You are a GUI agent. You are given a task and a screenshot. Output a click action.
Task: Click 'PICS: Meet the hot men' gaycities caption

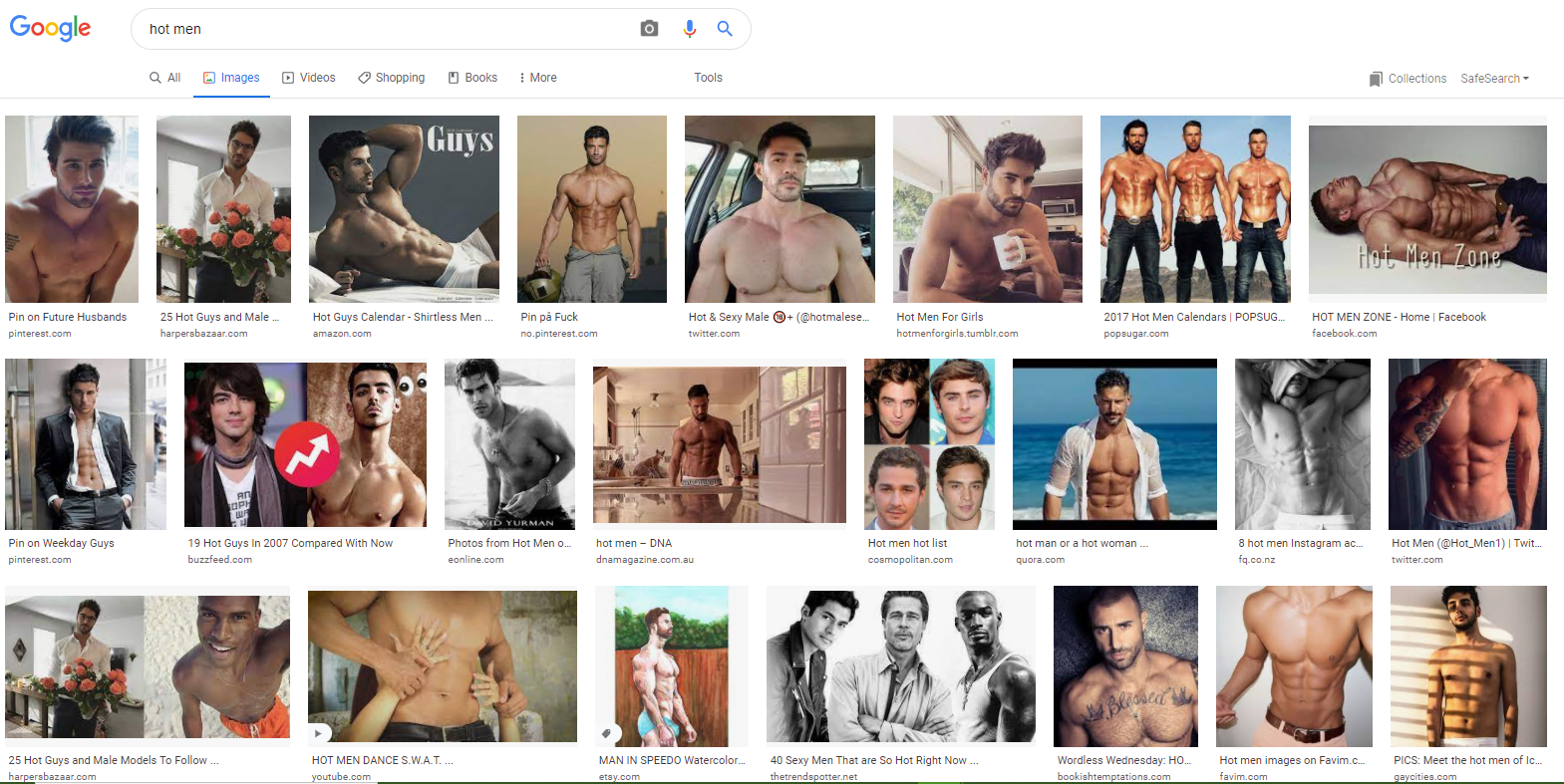point(1467,760)
